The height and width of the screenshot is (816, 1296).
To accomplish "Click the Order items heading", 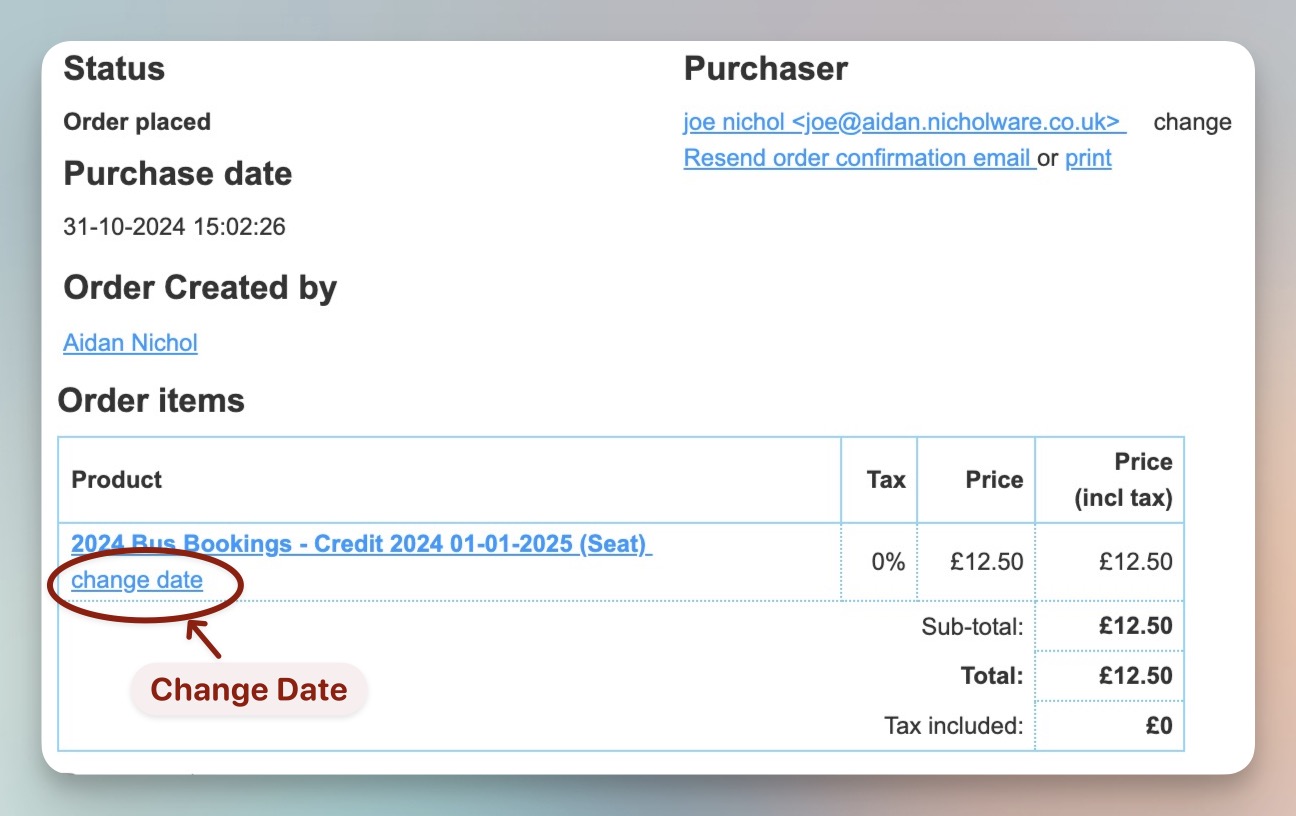I will coord(151,400).
